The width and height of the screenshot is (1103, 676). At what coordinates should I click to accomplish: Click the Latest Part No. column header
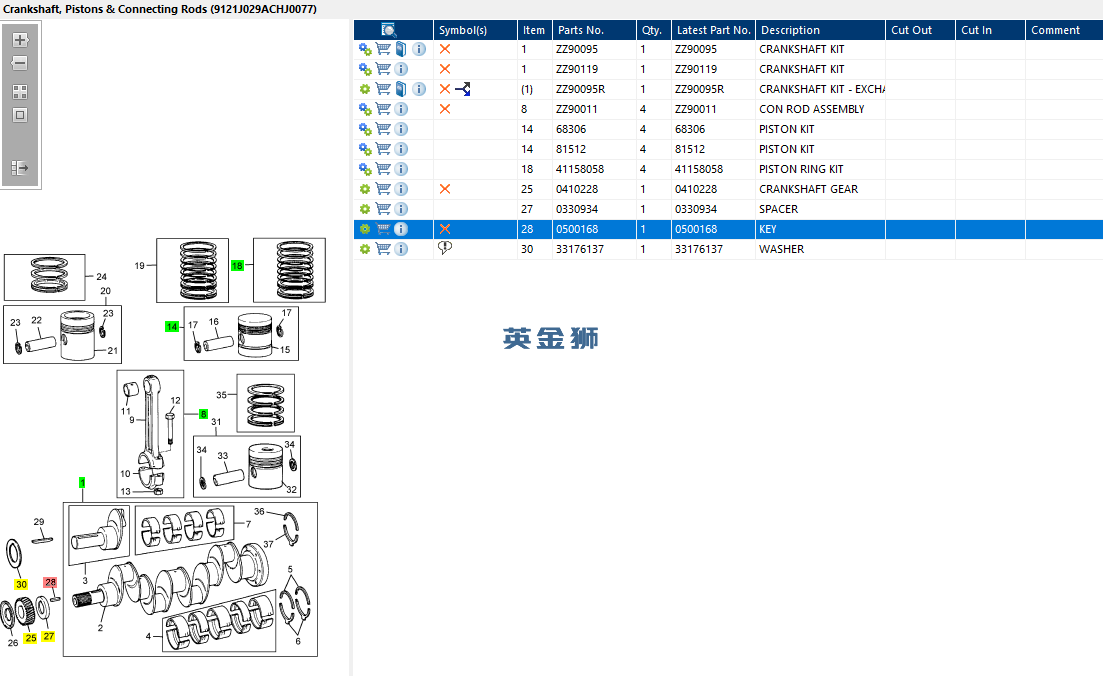[713, 30]
